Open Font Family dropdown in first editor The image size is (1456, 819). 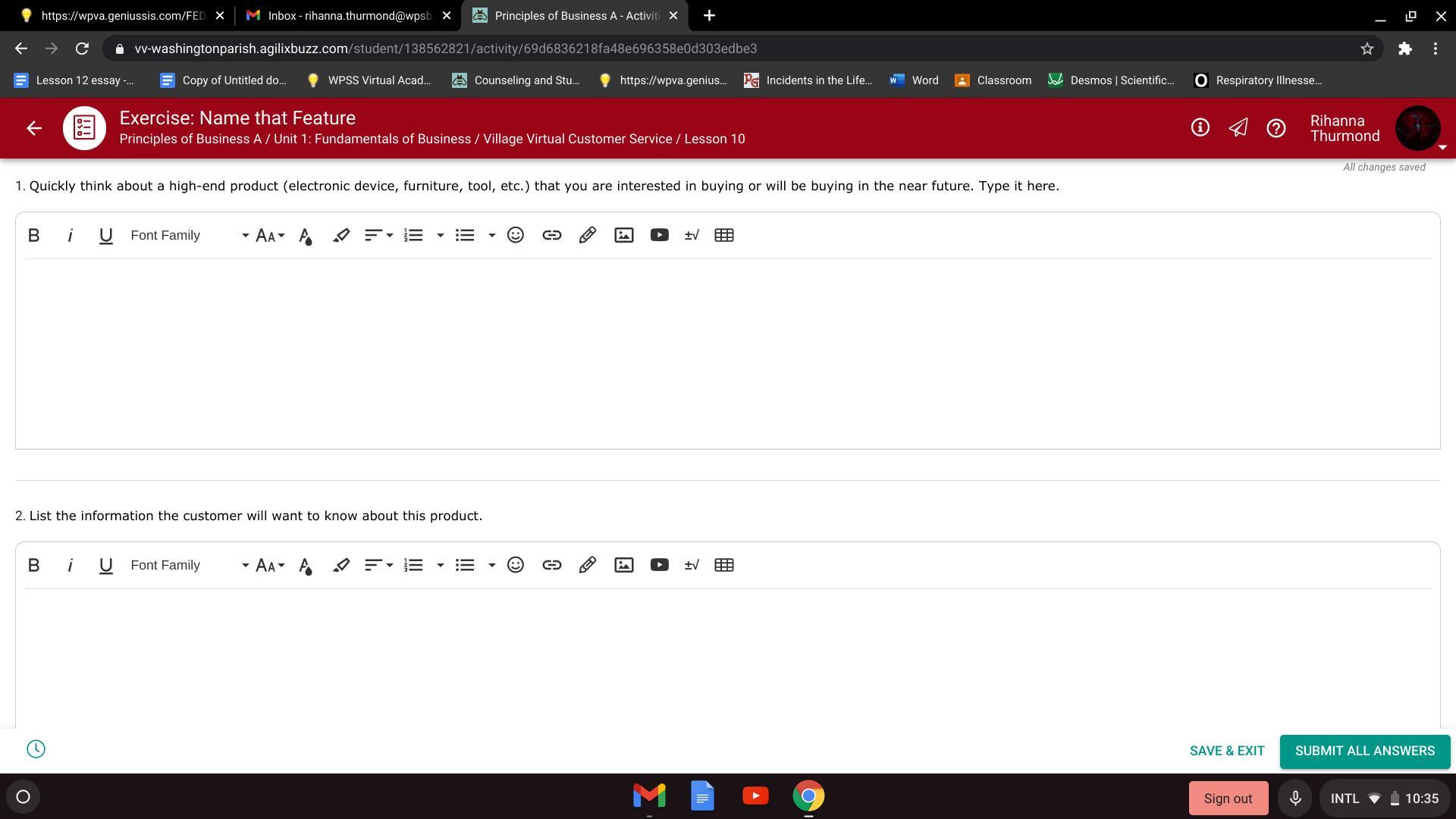(189, 235)
